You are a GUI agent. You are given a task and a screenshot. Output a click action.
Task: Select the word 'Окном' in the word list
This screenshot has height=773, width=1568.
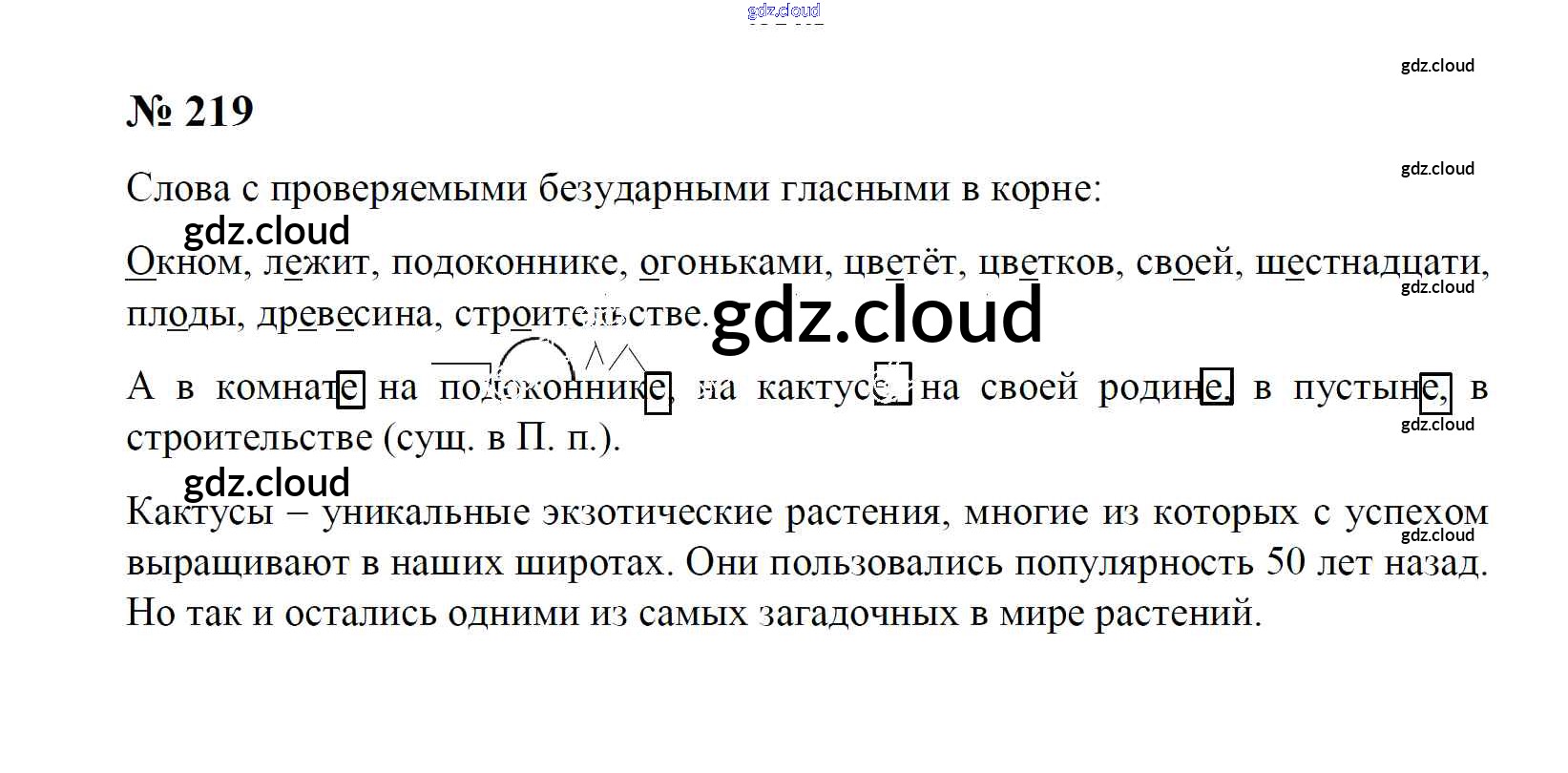point(184,262)
